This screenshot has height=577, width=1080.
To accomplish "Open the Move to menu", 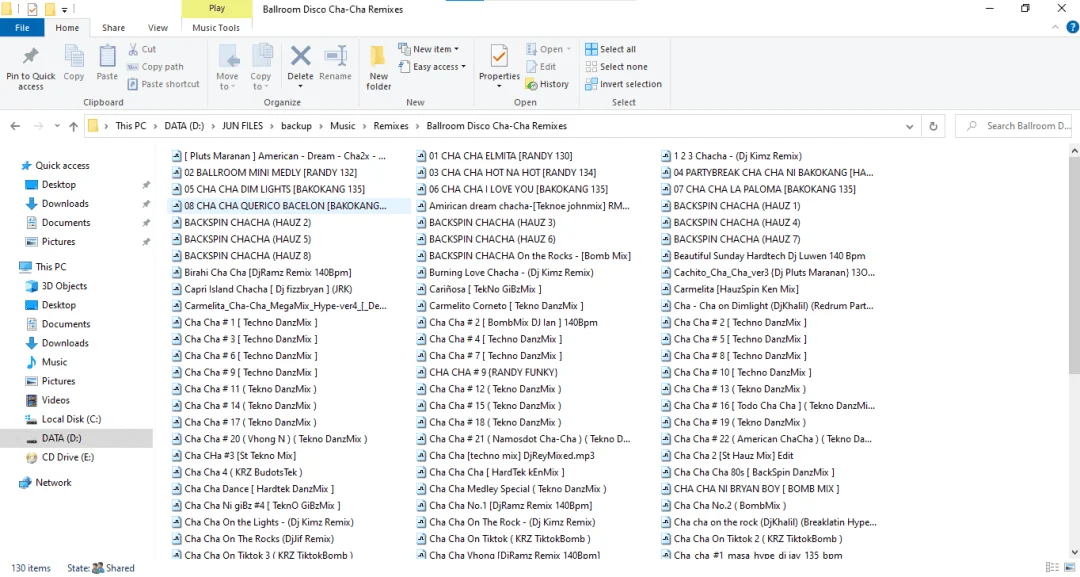I will [227, 67].
